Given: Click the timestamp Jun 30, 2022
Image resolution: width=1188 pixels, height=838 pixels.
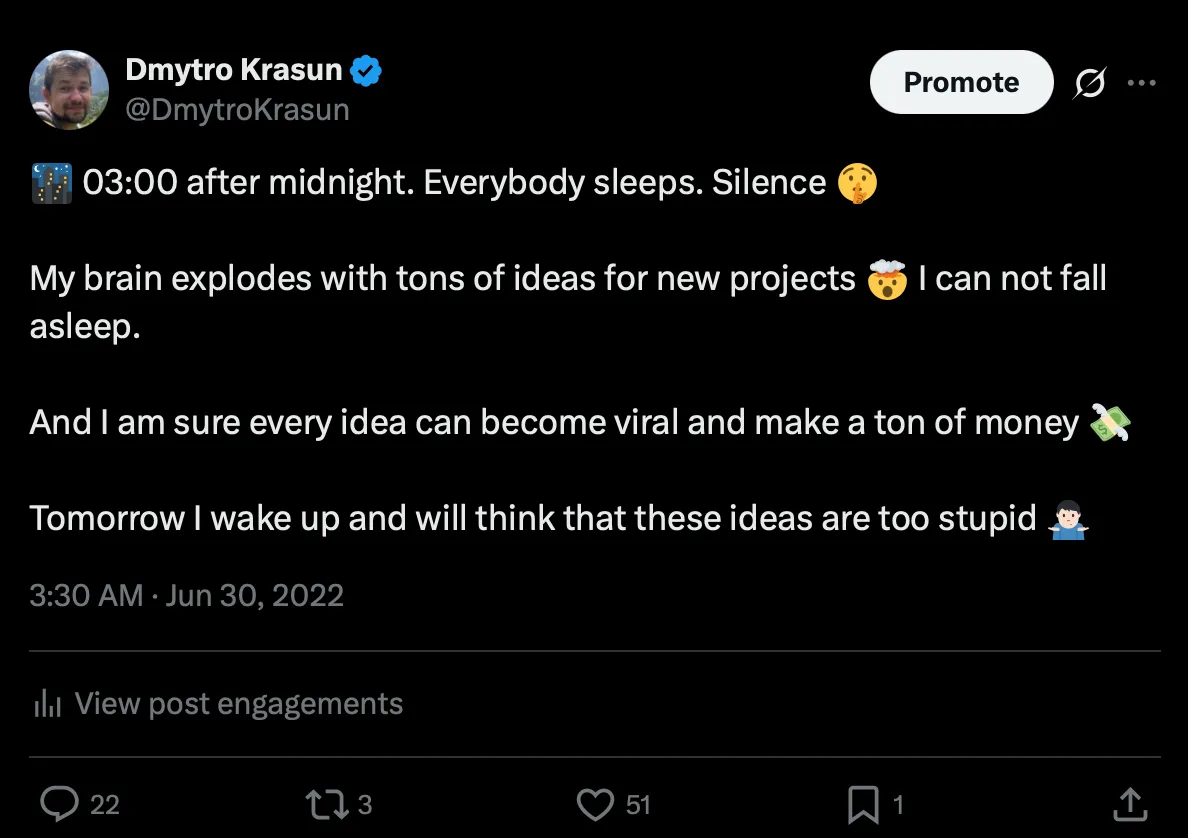Looking at the screenshot, I should click(x=254, y=595).
